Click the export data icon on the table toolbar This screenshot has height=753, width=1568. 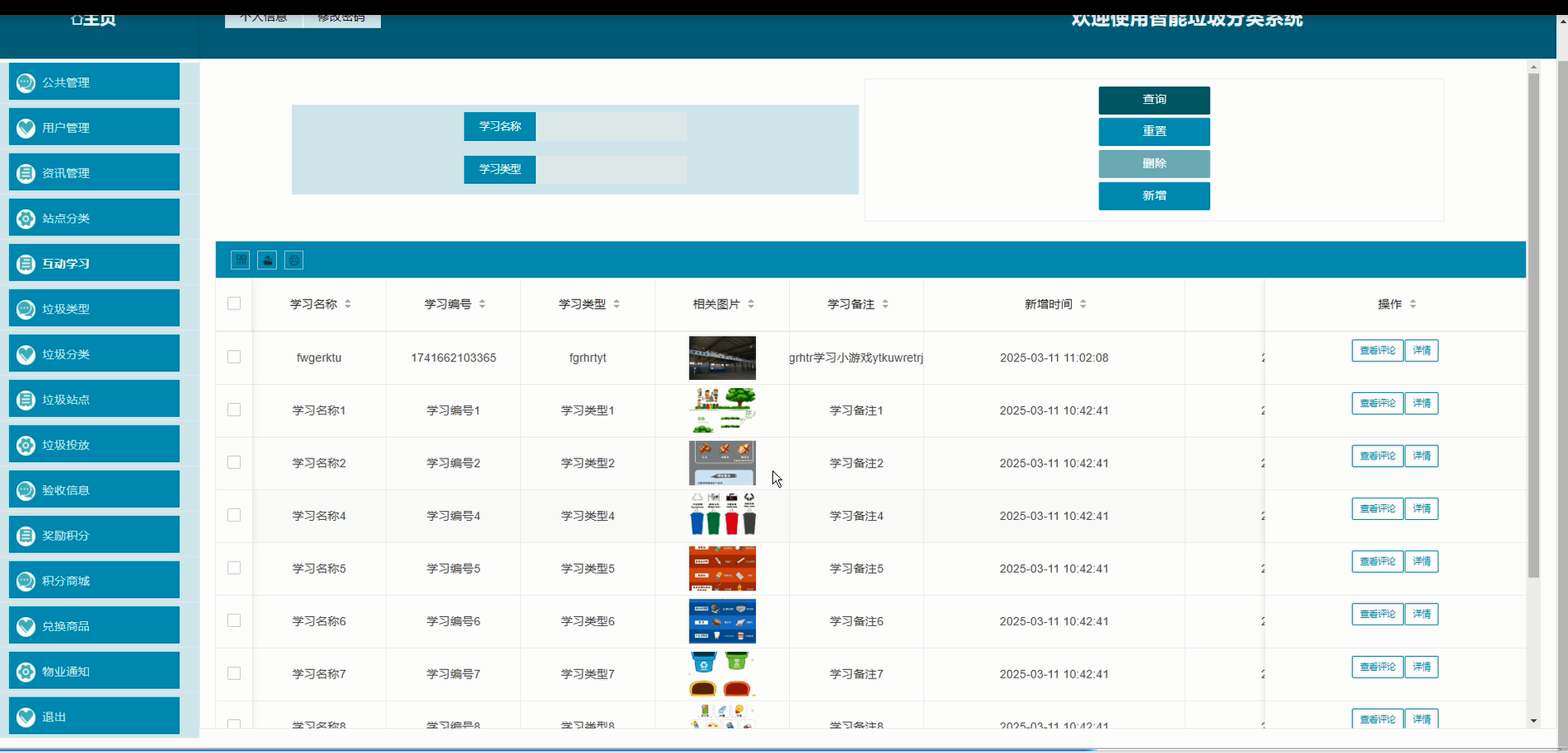pos(266,260)
